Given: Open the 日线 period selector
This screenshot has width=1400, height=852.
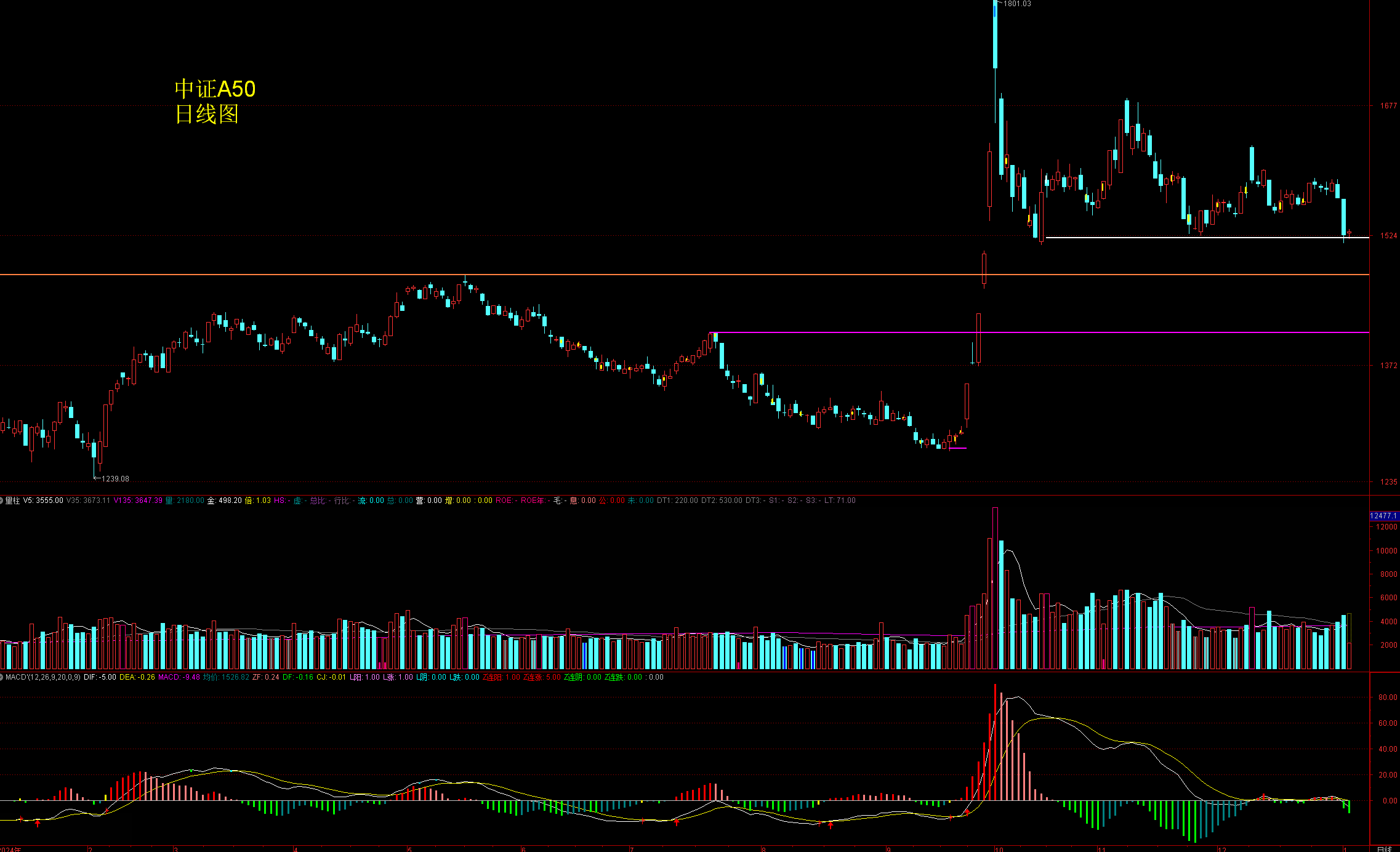Looking at the screenshot, I should click(x=1383, y=849).
